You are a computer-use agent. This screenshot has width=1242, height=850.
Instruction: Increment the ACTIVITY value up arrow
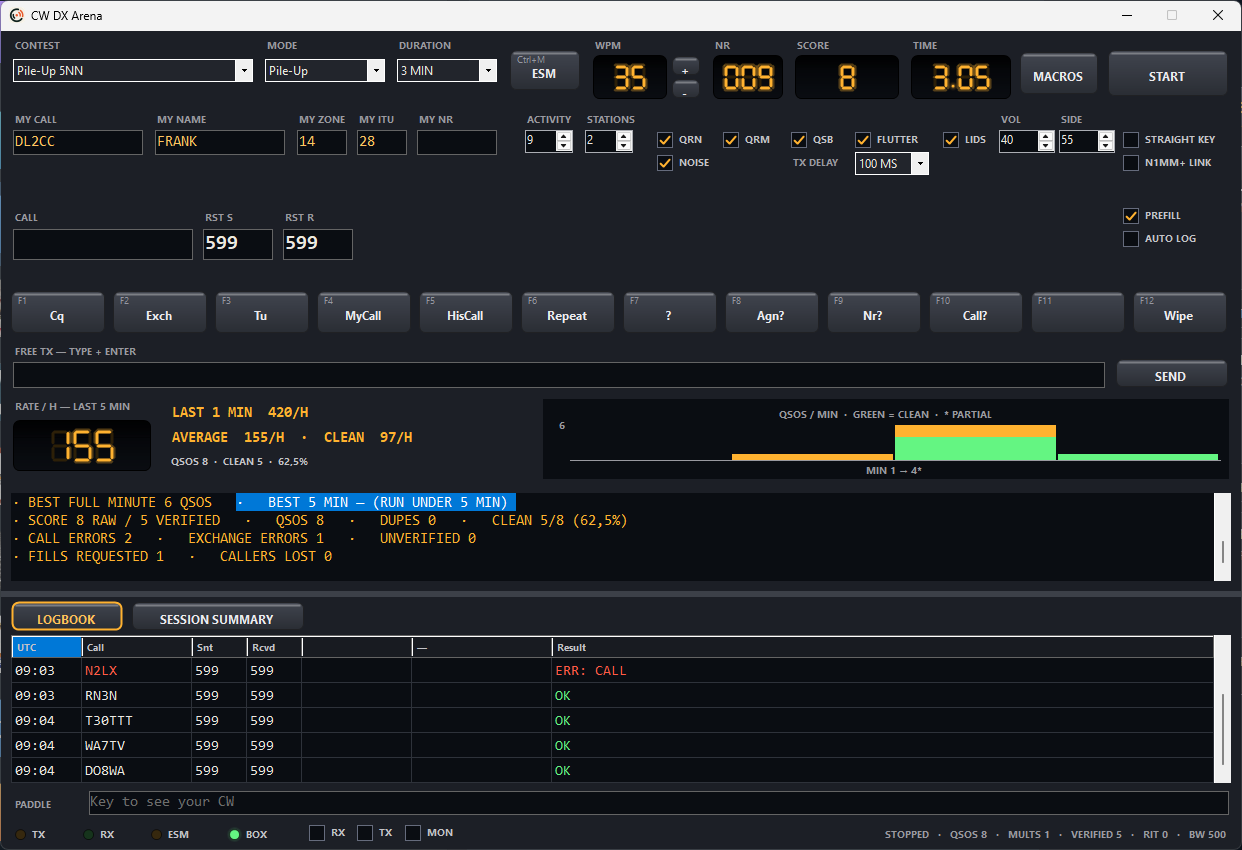[564, 136]
